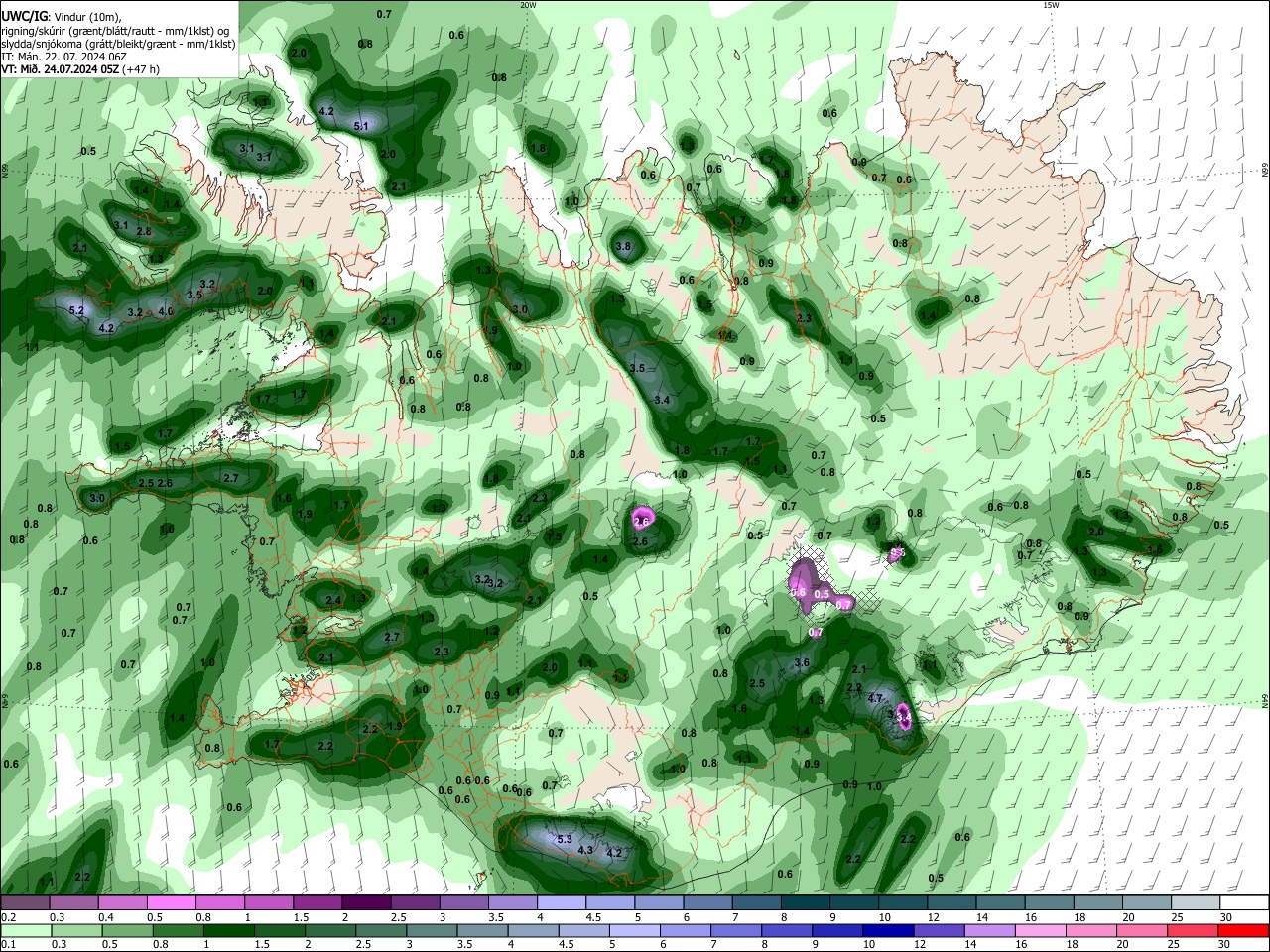Pick the white swatch at the end of the upper legend row

tap(1243, 903)
